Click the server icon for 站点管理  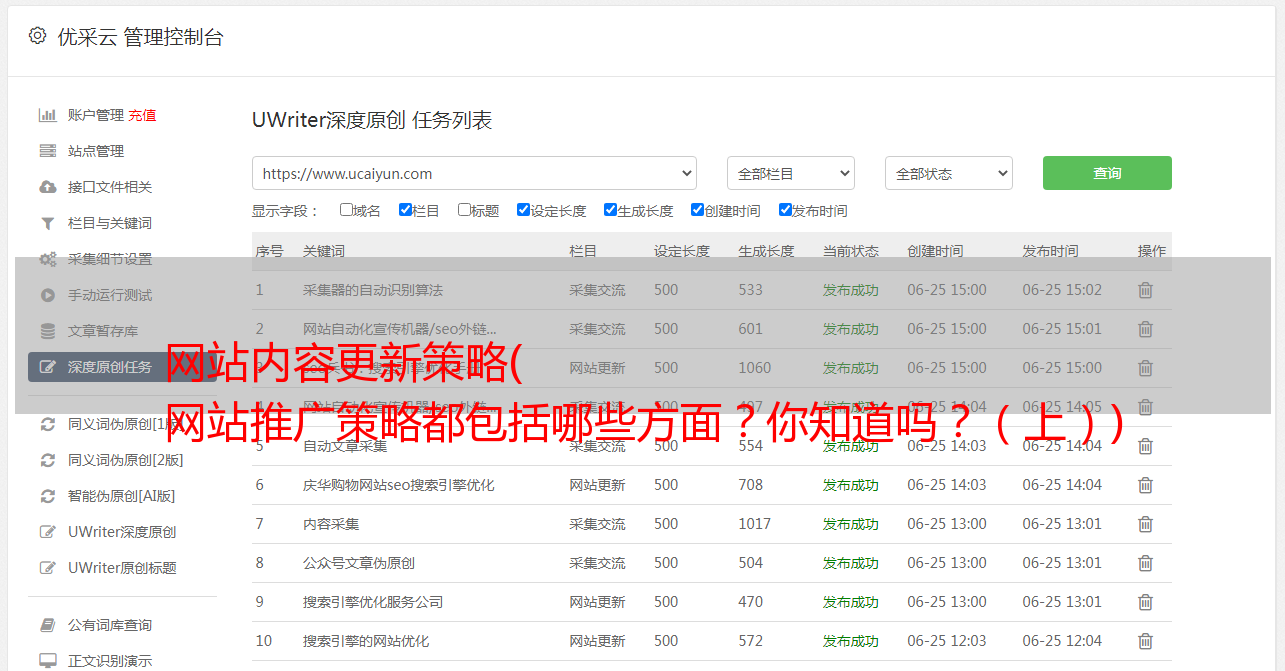(x=47, y=151)
